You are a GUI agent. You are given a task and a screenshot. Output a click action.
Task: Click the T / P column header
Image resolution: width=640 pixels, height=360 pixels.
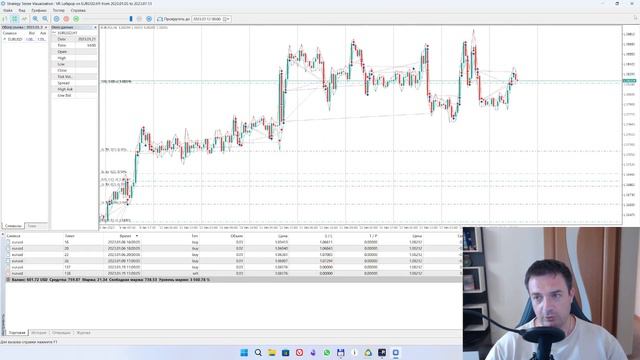373,236
